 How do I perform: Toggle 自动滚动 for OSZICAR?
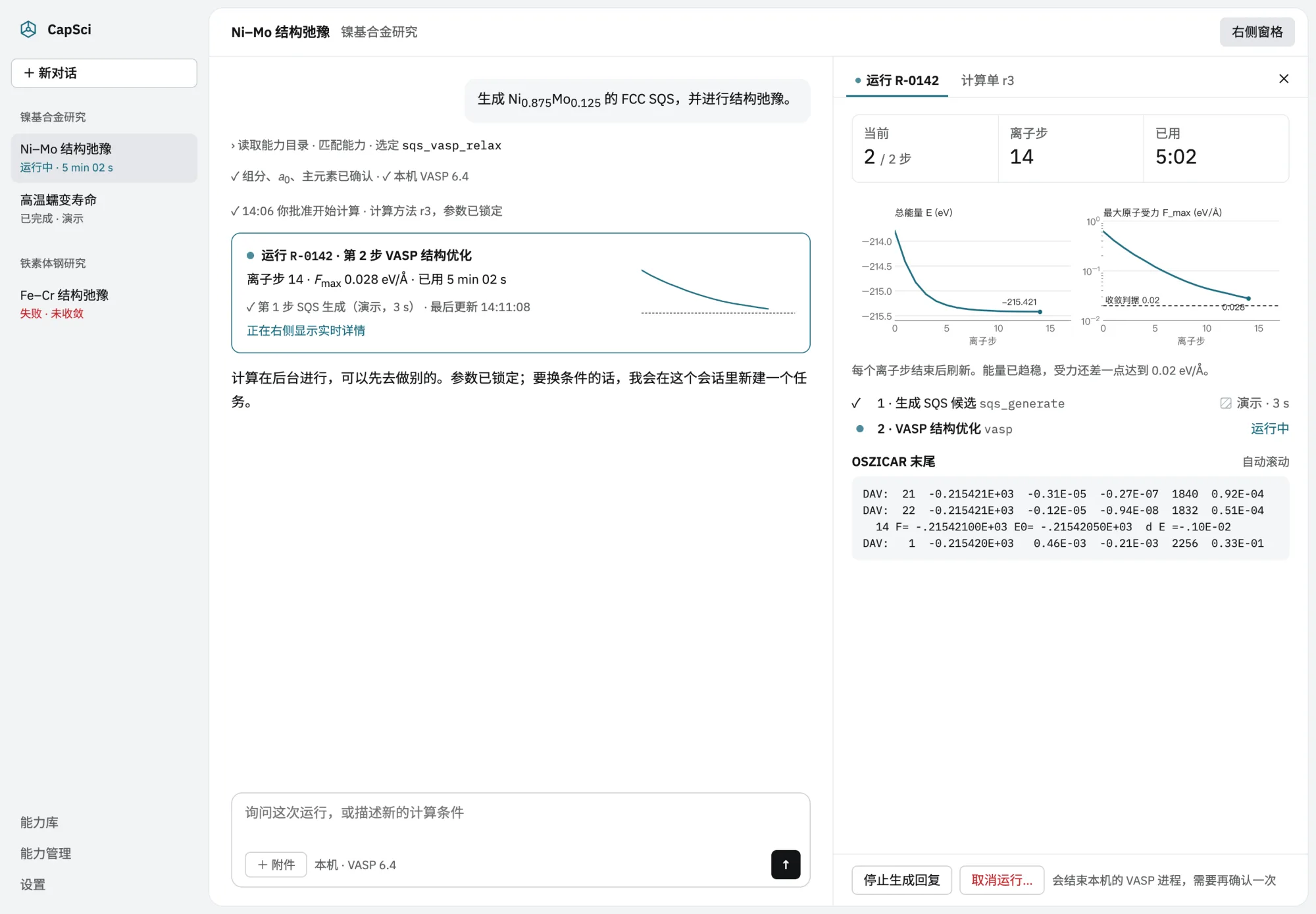[1265, 462]
